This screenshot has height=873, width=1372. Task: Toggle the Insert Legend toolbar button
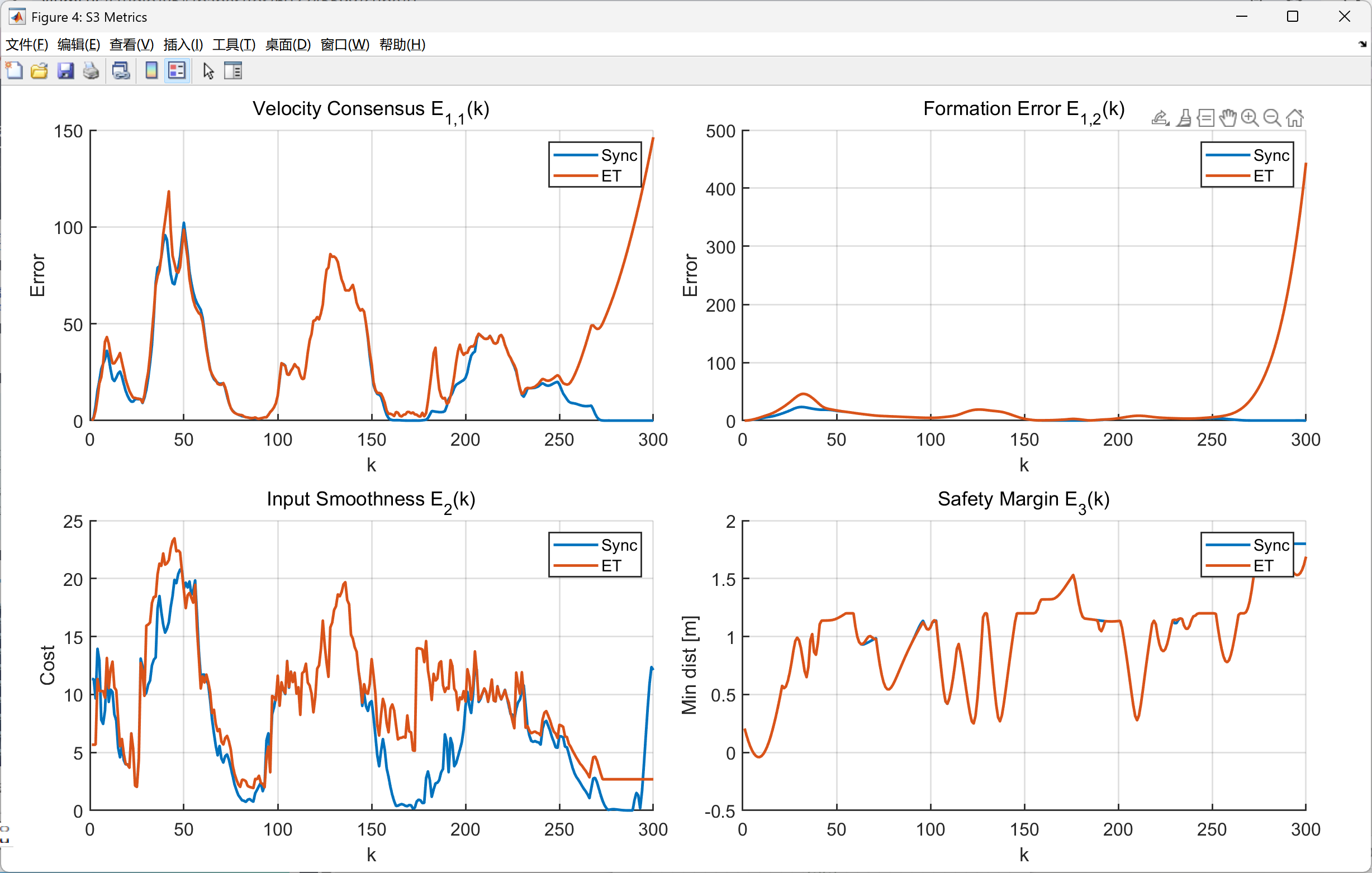(x=177, y=70)
